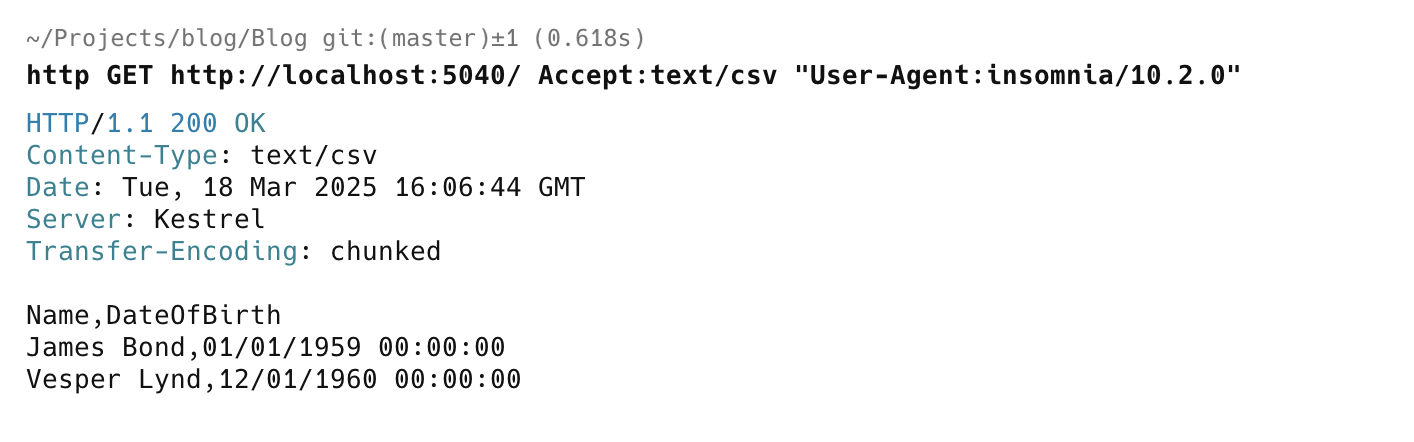Click the text/csv response header value
1414x442 pixels.
point(314,156)
